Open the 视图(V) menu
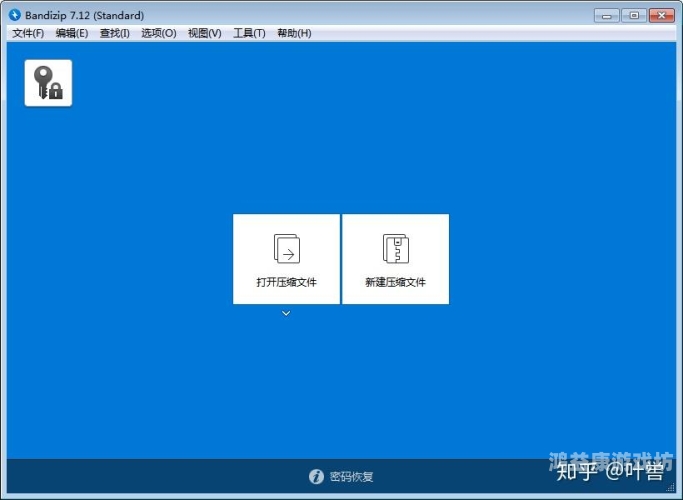The height and width of the screenshot is (500, 683). [204, 33]
